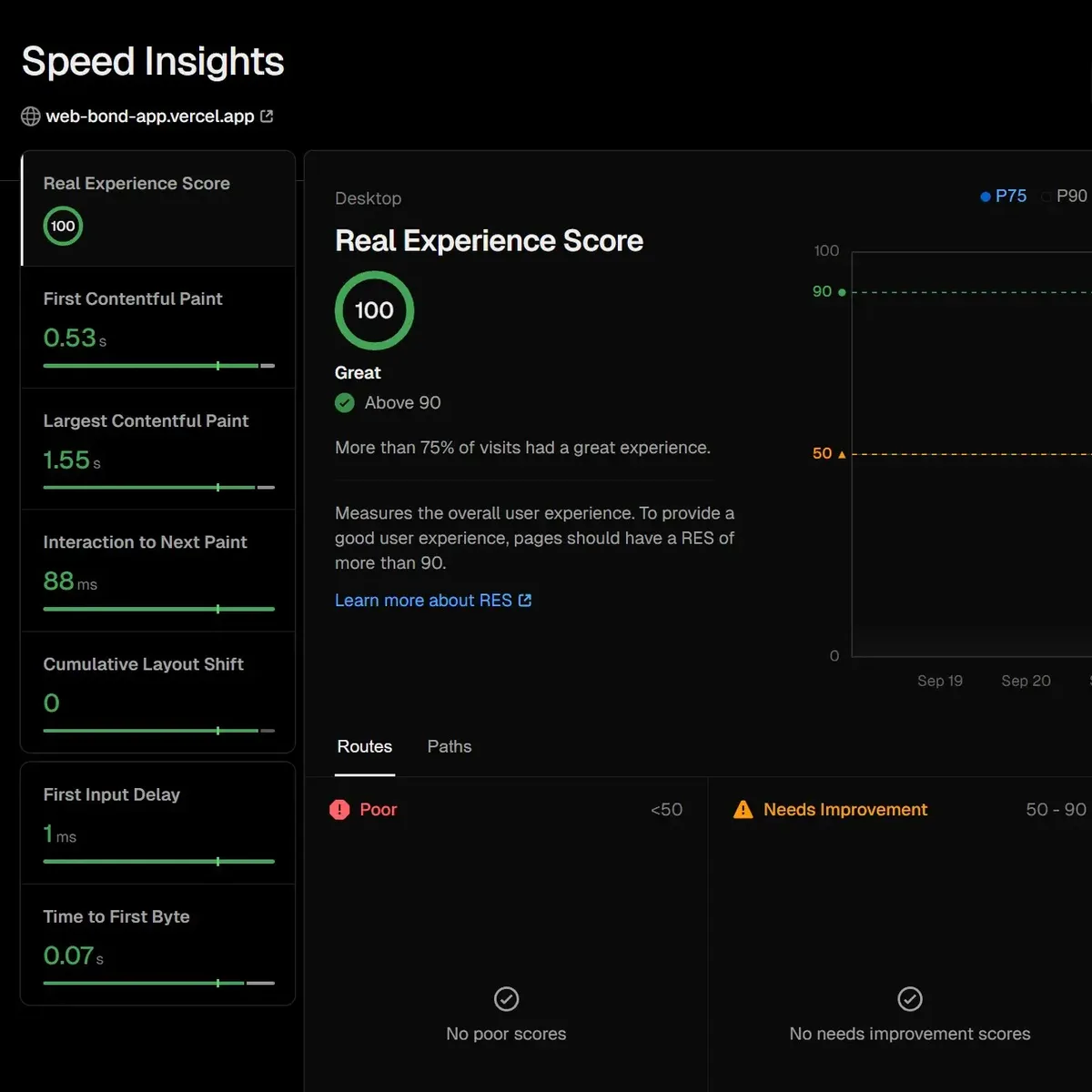
Task: Toggle the P75 percentile legend option
Action: pos(1003,196)
